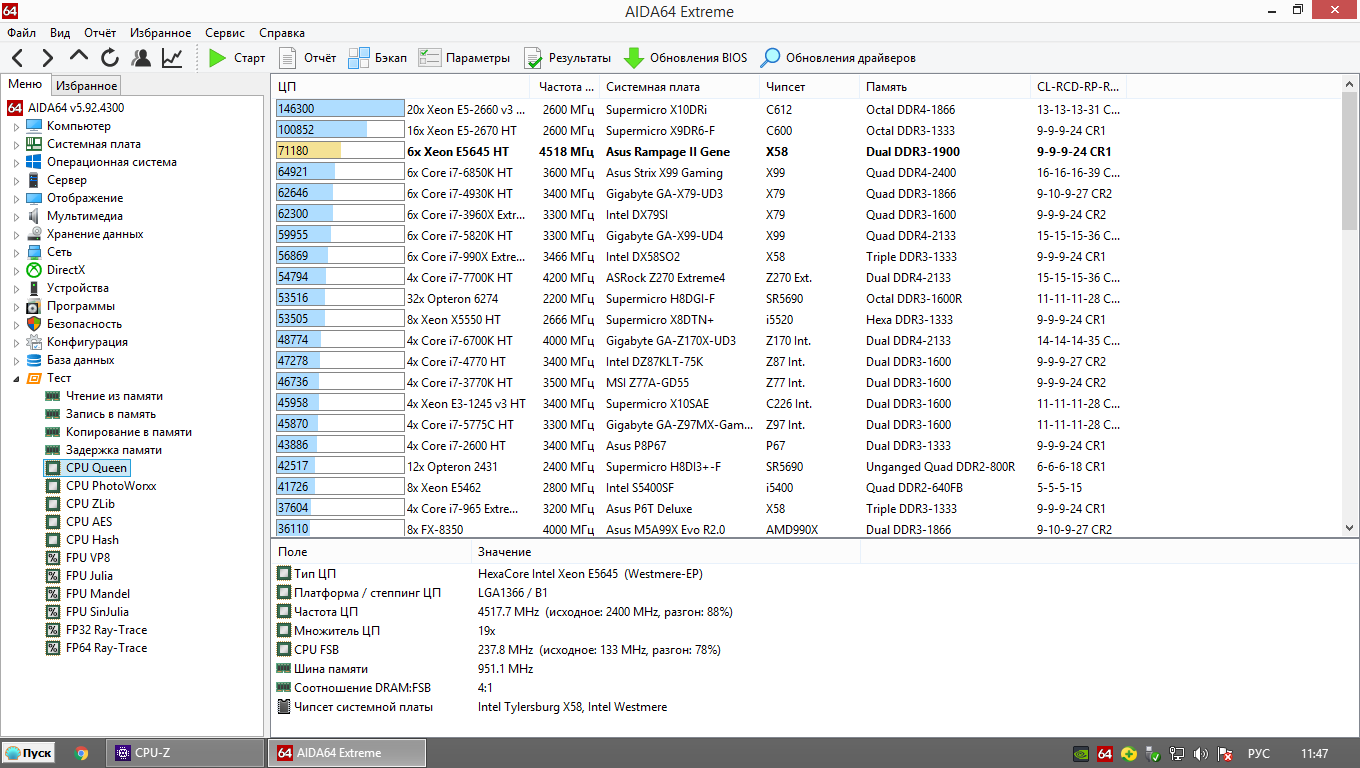Screen dimensions: 1360x768
Task: Click the memory chip icon beside Чтение из памяти
Action: 53,396
